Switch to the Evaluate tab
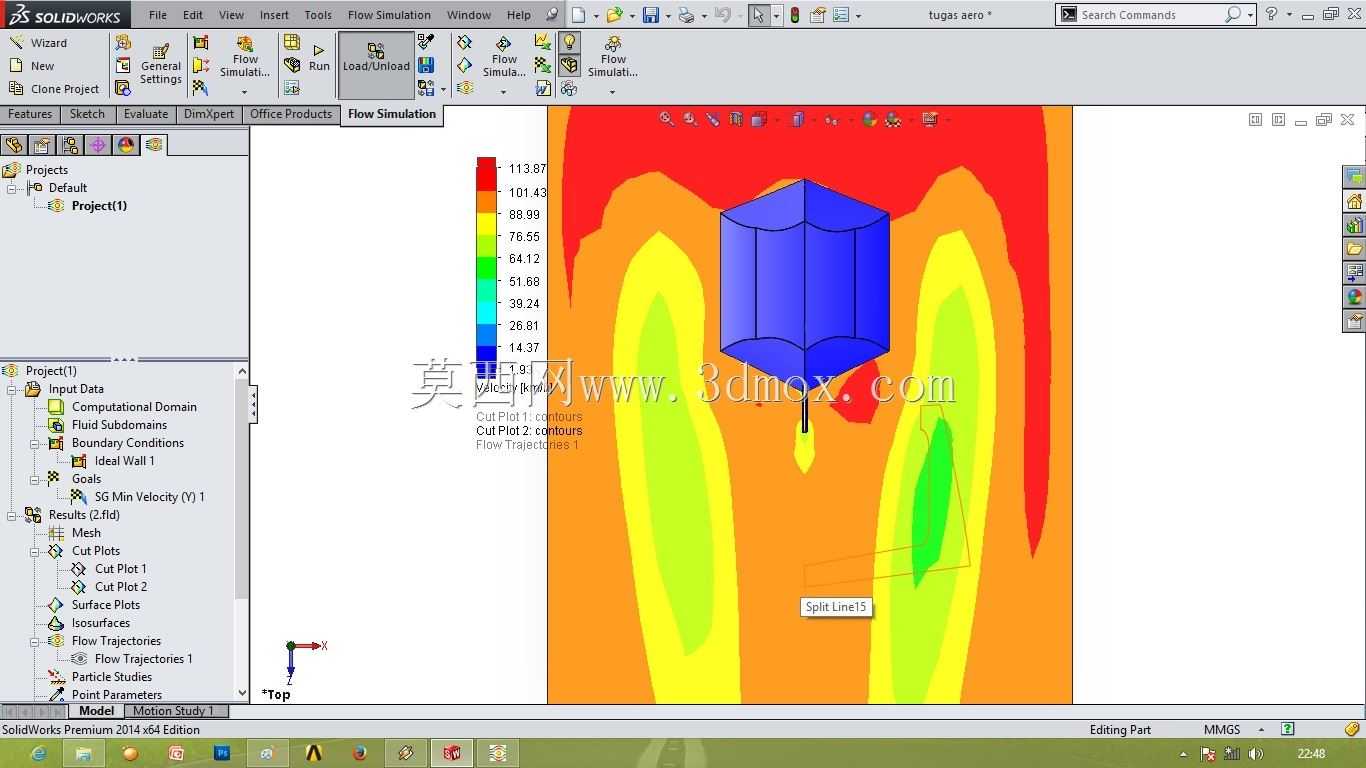1366x768 pixels. pyautogui.click(x=146, y=114)
